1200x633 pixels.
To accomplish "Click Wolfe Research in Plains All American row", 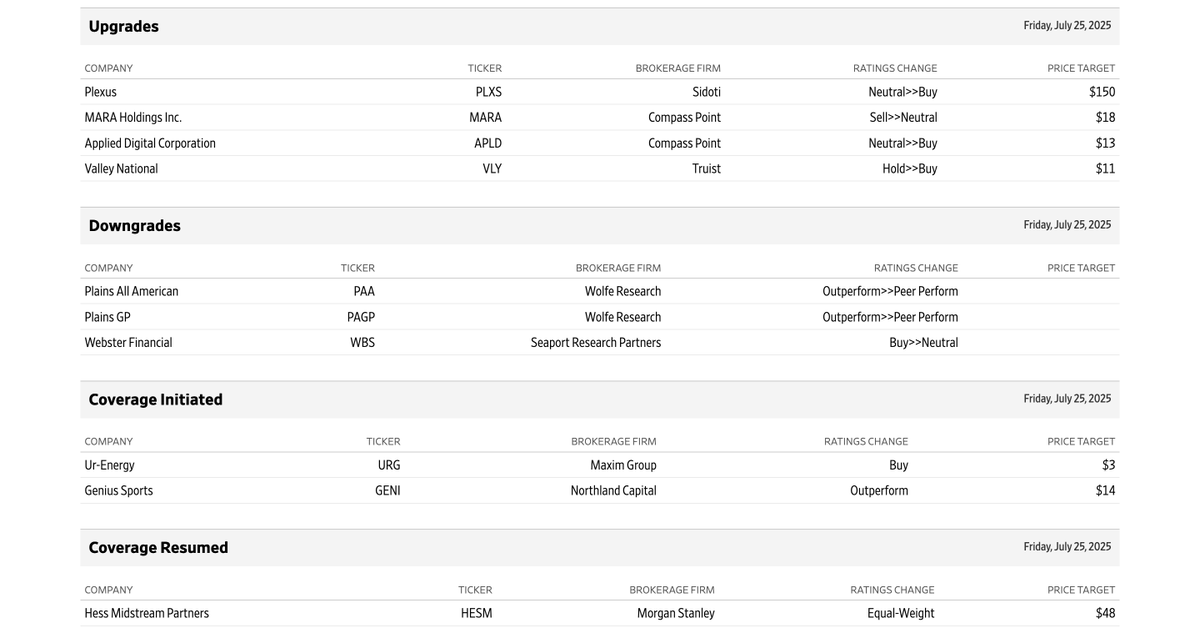I will click(623, 292).
